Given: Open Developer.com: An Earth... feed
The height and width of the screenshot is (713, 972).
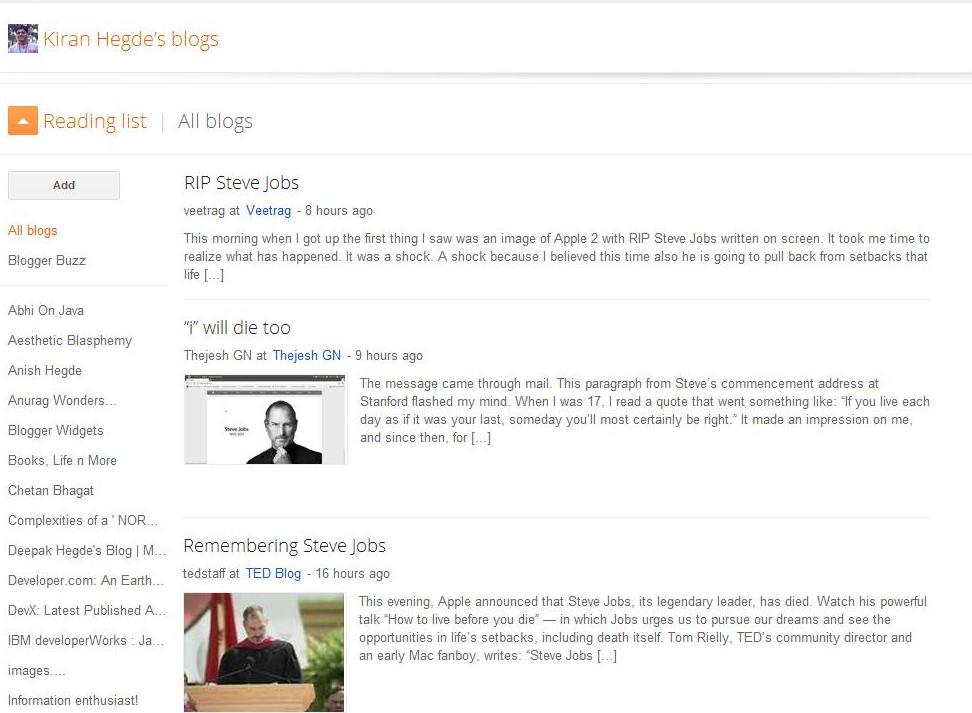Looking at the screenshot, I should [86, 580].
